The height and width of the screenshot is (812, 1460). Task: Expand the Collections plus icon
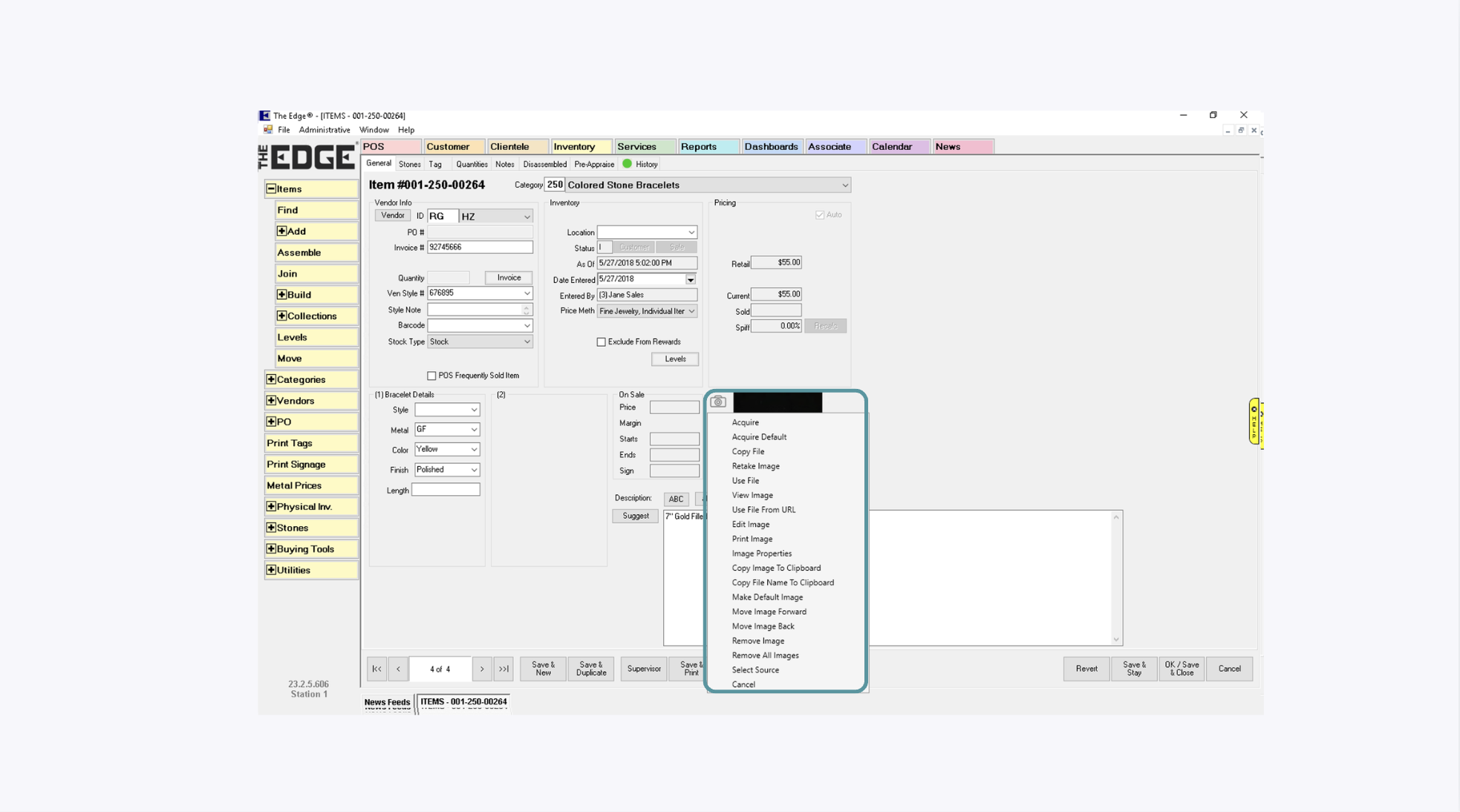coord(281,315)
